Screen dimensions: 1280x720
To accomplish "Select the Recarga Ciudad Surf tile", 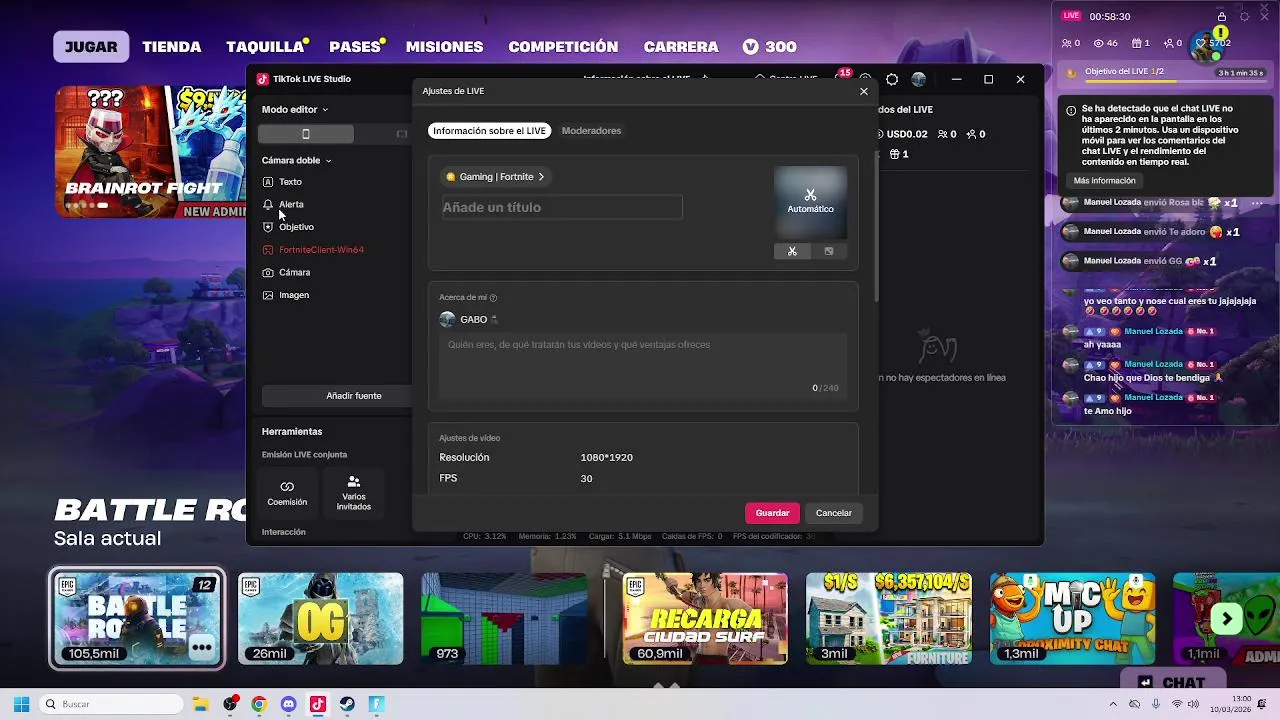I will coord(704,618).
